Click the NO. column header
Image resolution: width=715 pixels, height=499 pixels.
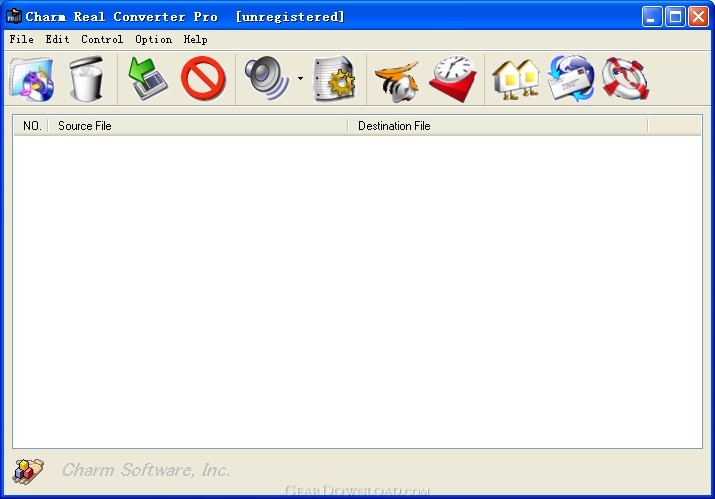[x=31, y=126]
